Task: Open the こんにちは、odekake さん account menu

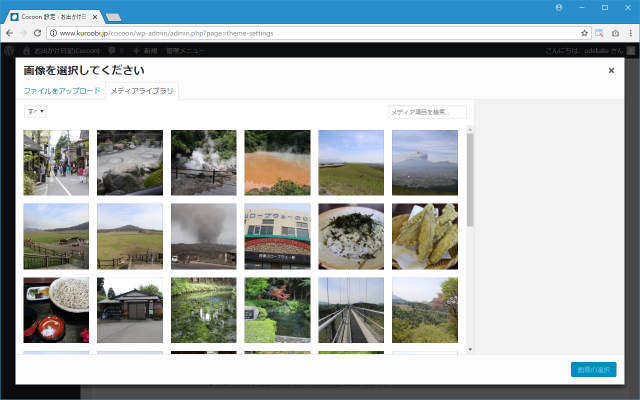Action: [590, 51]
